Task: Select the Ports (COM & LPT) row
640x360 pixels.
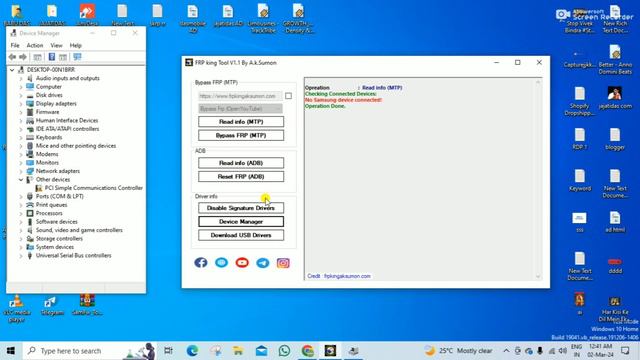Action: [x=60, y=196]
